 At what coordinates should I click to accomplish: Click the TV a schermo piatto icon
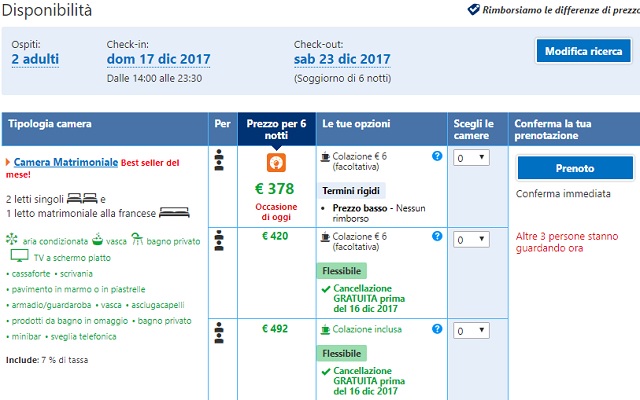point(19,256)
